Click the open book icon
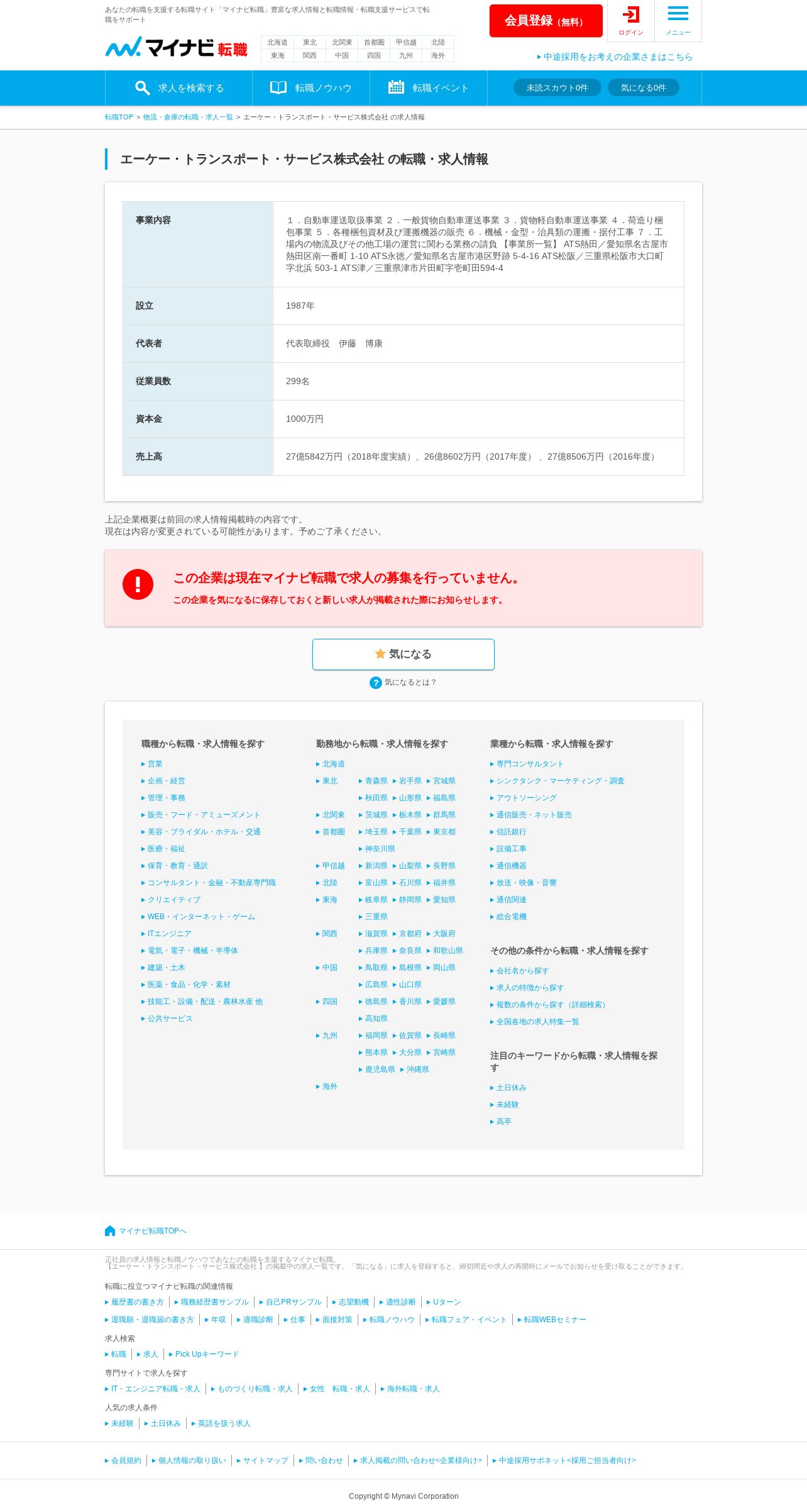807x1512 pixels. click(x=278, y=87)
